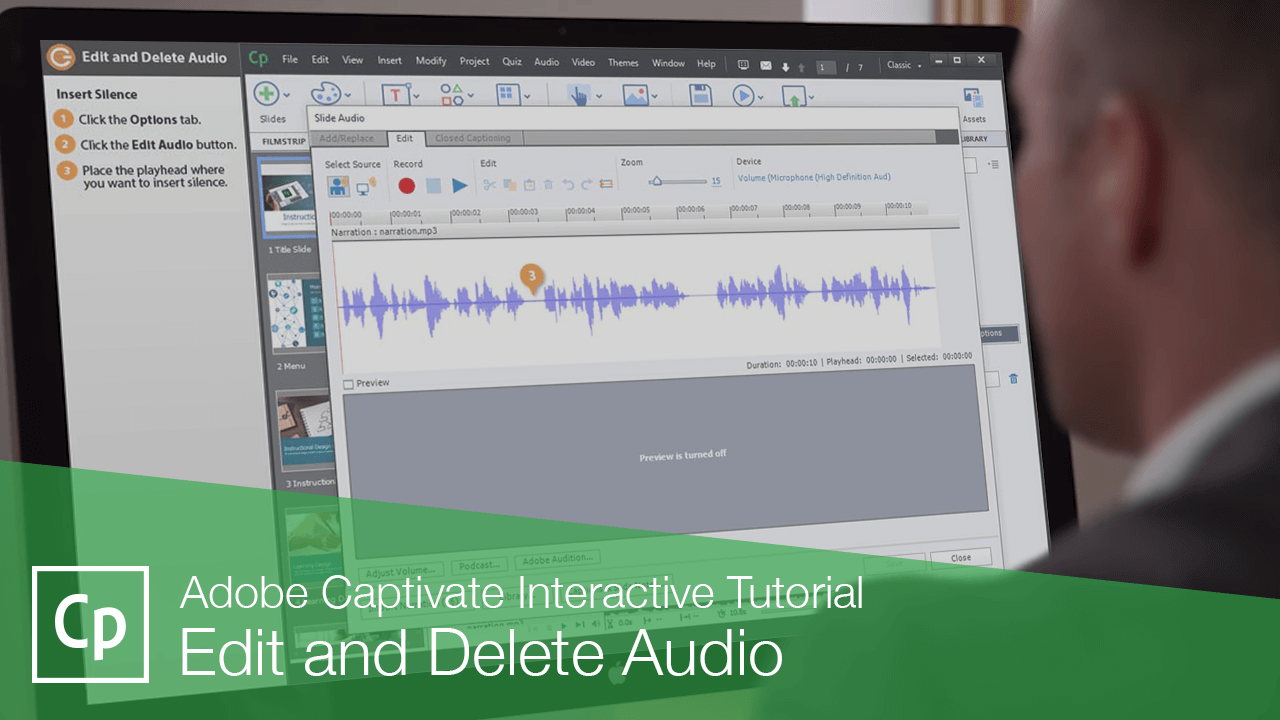Click the Save project icon

pos(700,93)
